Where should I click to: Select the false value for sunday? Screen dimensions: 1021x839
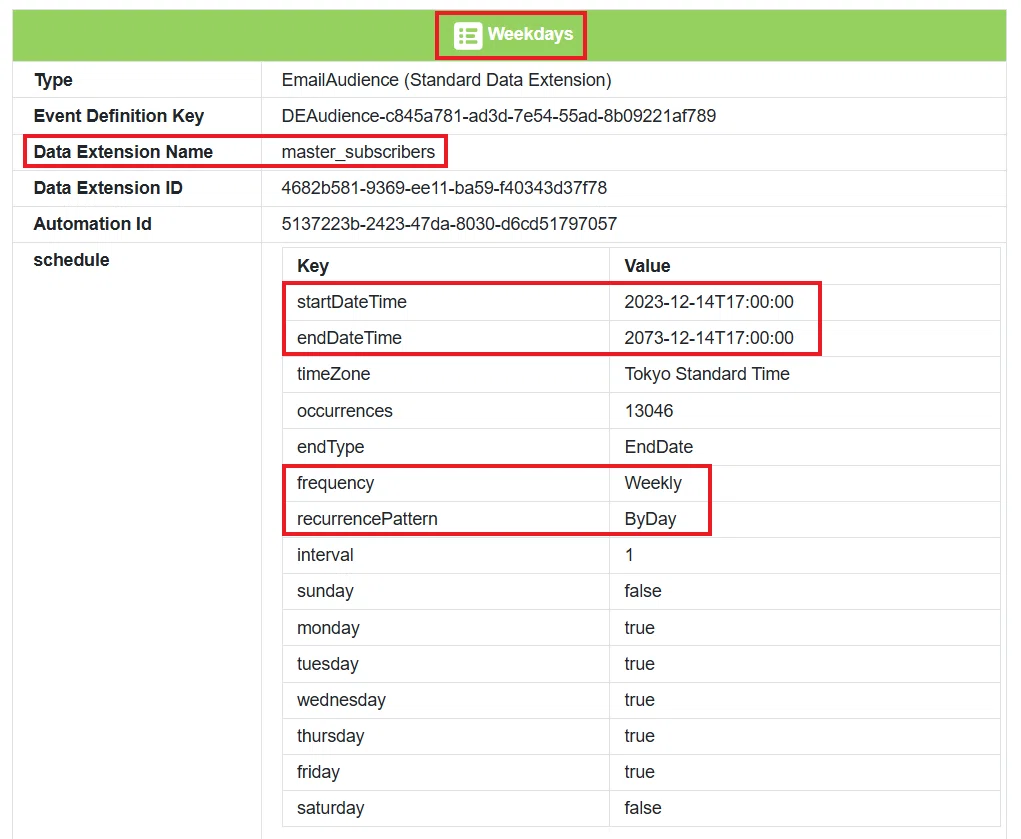click(643, 591)
